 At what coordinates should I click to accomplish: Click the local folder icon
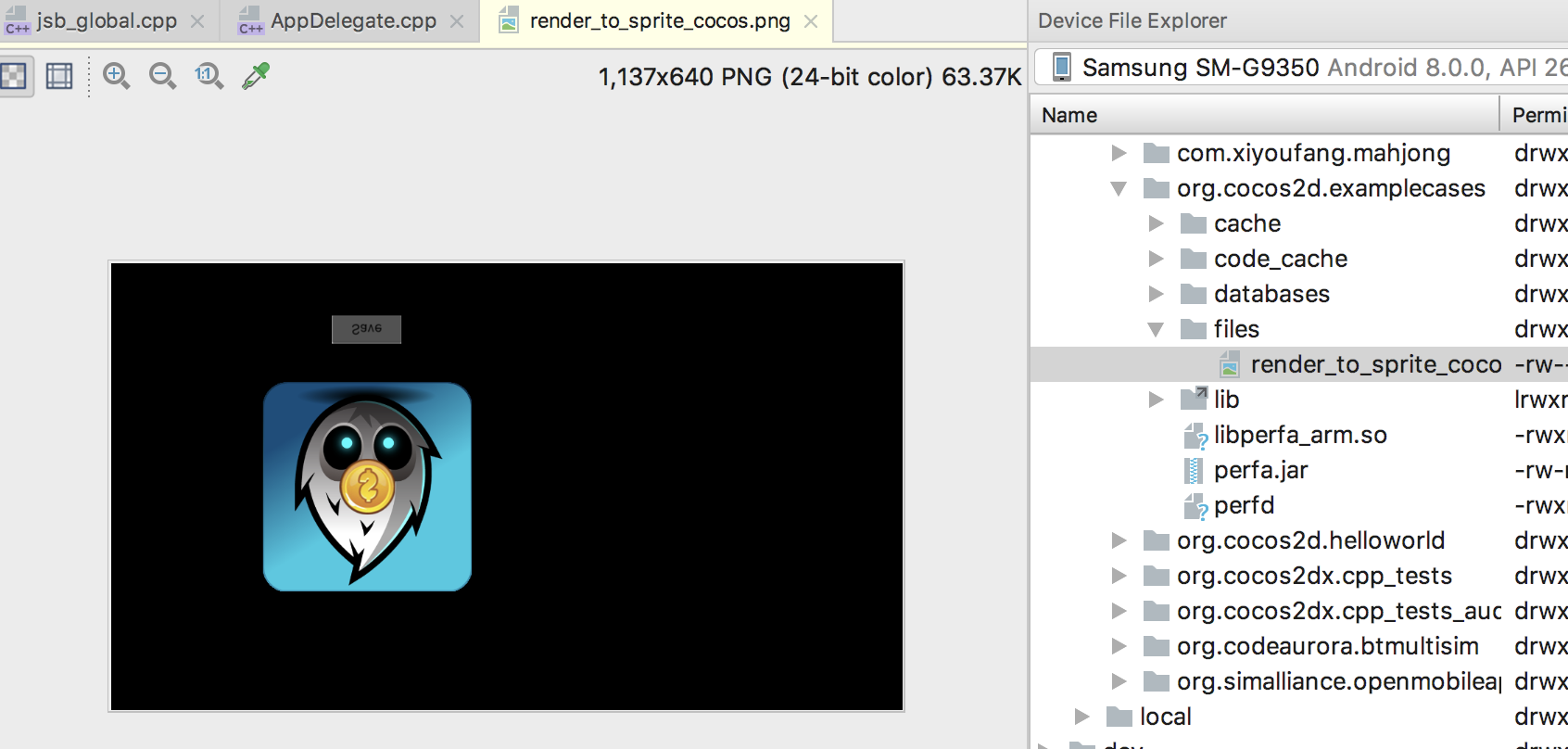[1119, 717]
